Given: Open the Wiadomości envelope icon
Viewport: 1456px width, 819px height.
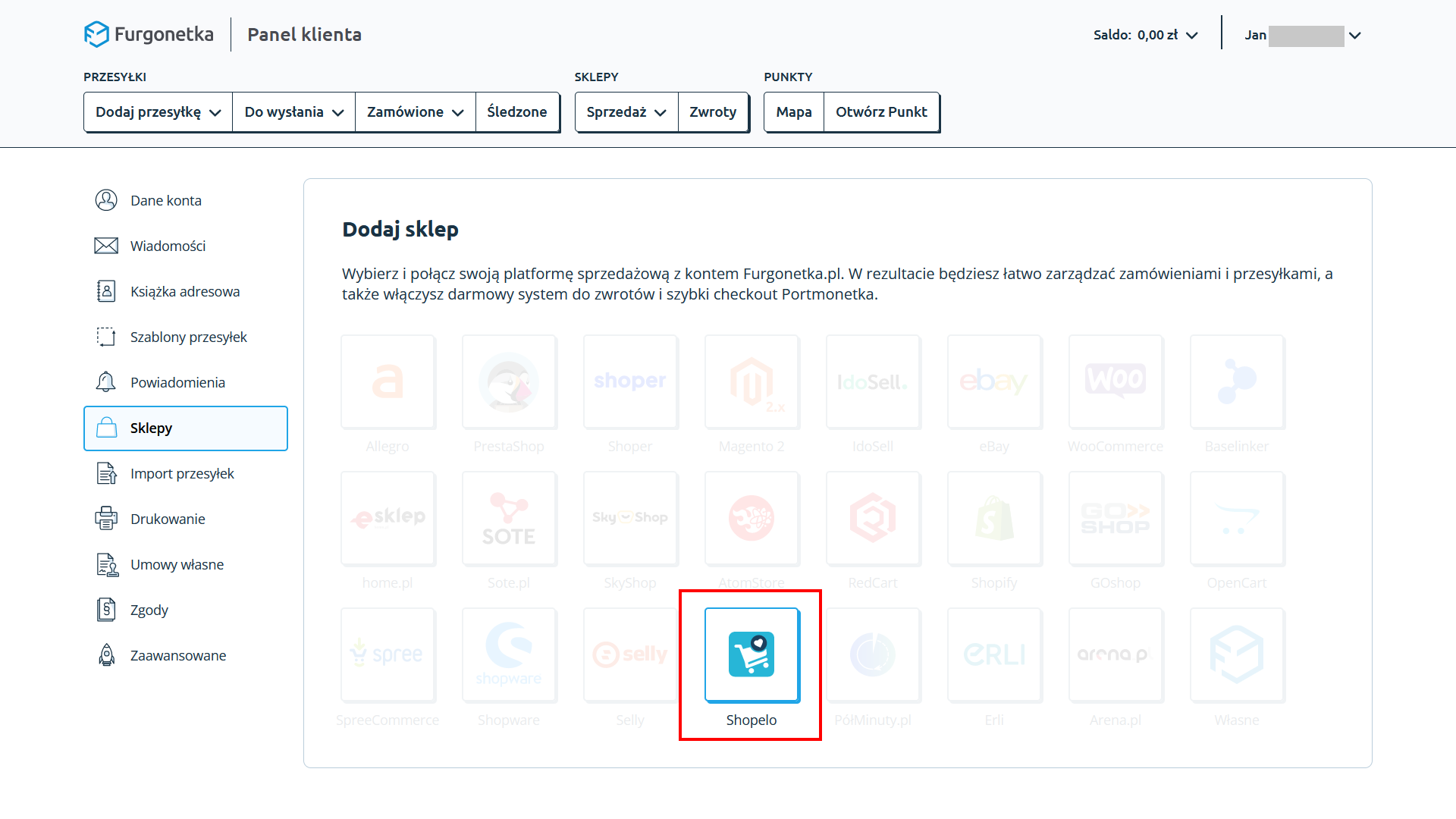Looking at the screenshot, I should [x=106, y=246].
